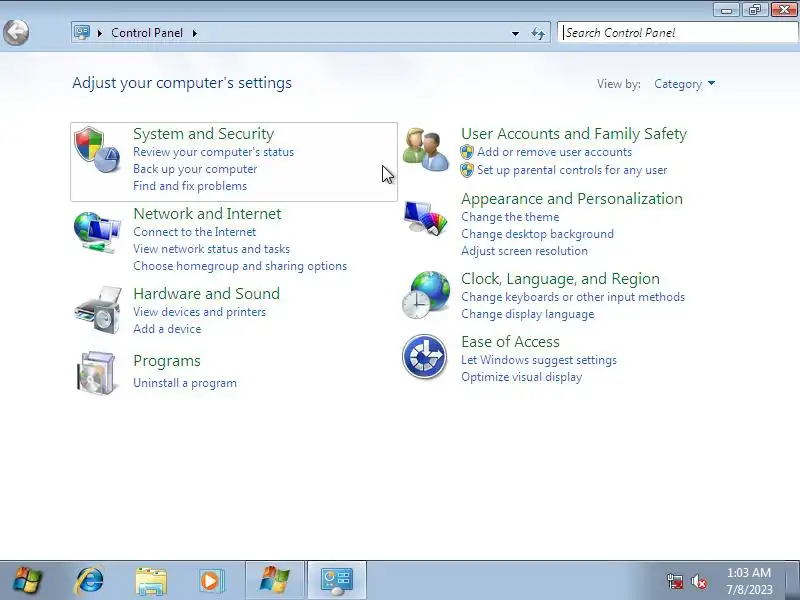Viewport: 800px width, 600px height.
Task: Open the Network and Internet globe icon
Action: point(97,232)
